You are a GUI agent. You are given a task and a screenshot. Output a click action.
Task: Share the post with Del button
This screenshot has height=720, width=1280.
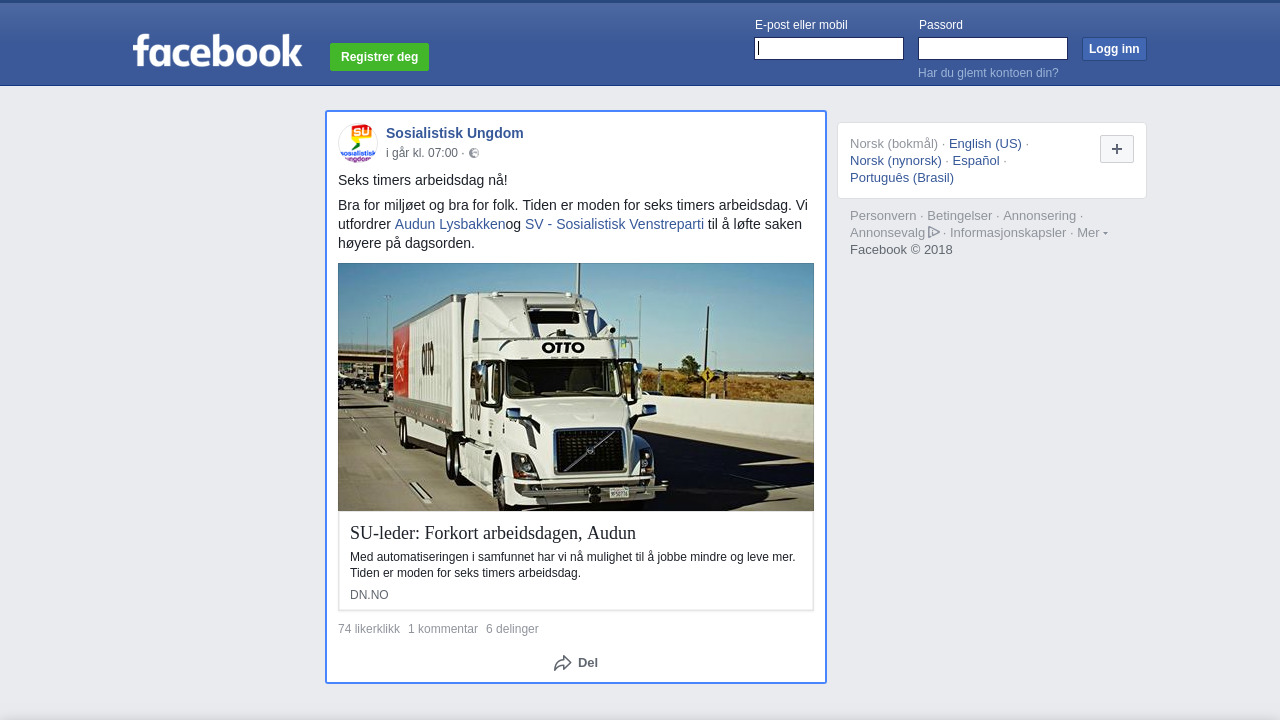tap(576, 663)
